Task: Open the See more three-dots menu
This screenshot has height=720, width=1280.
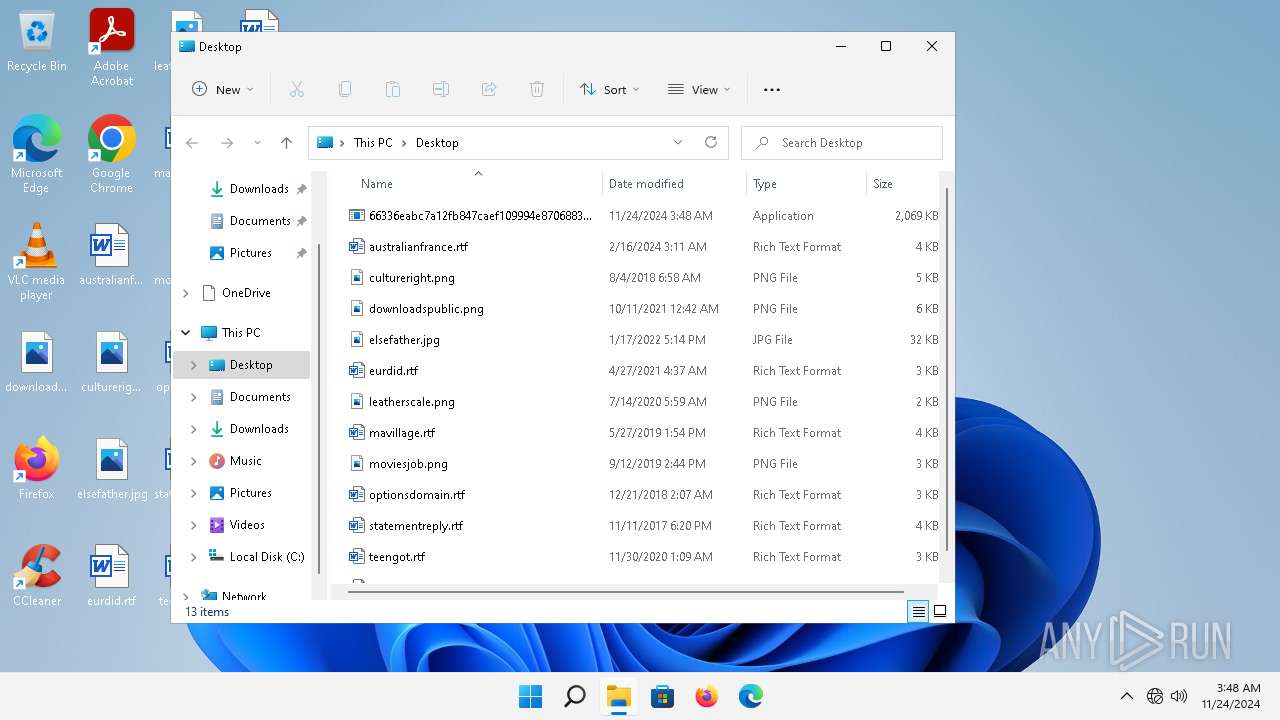Action: [772, 89]
